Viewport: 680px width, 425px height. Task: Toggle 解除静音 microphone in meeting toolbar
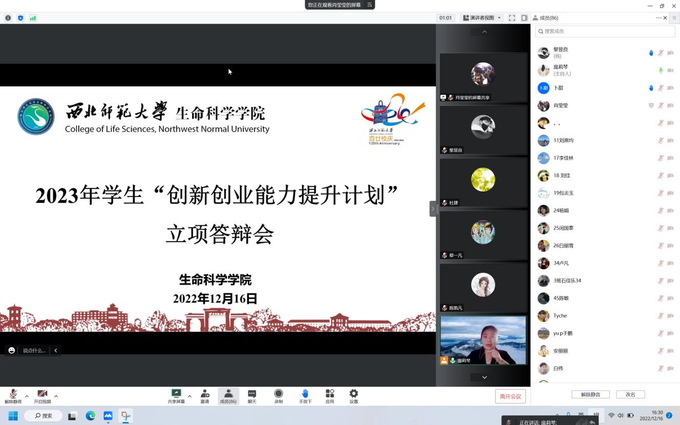[12, 395]
